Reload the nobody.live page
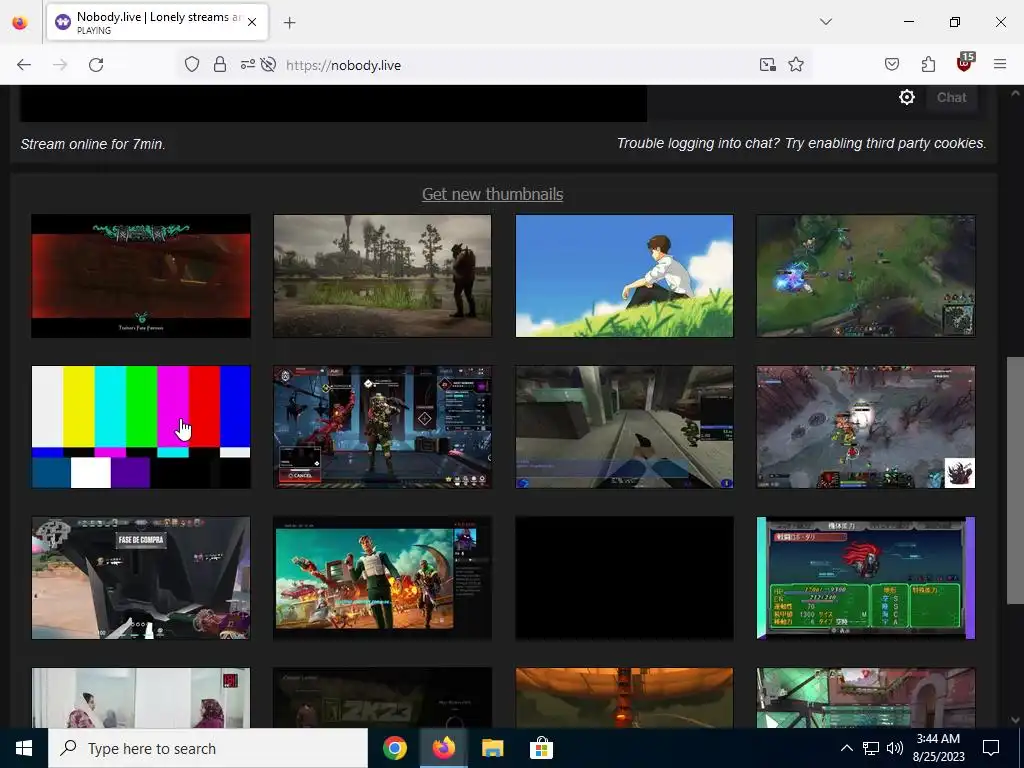 [x=96, y=65]
